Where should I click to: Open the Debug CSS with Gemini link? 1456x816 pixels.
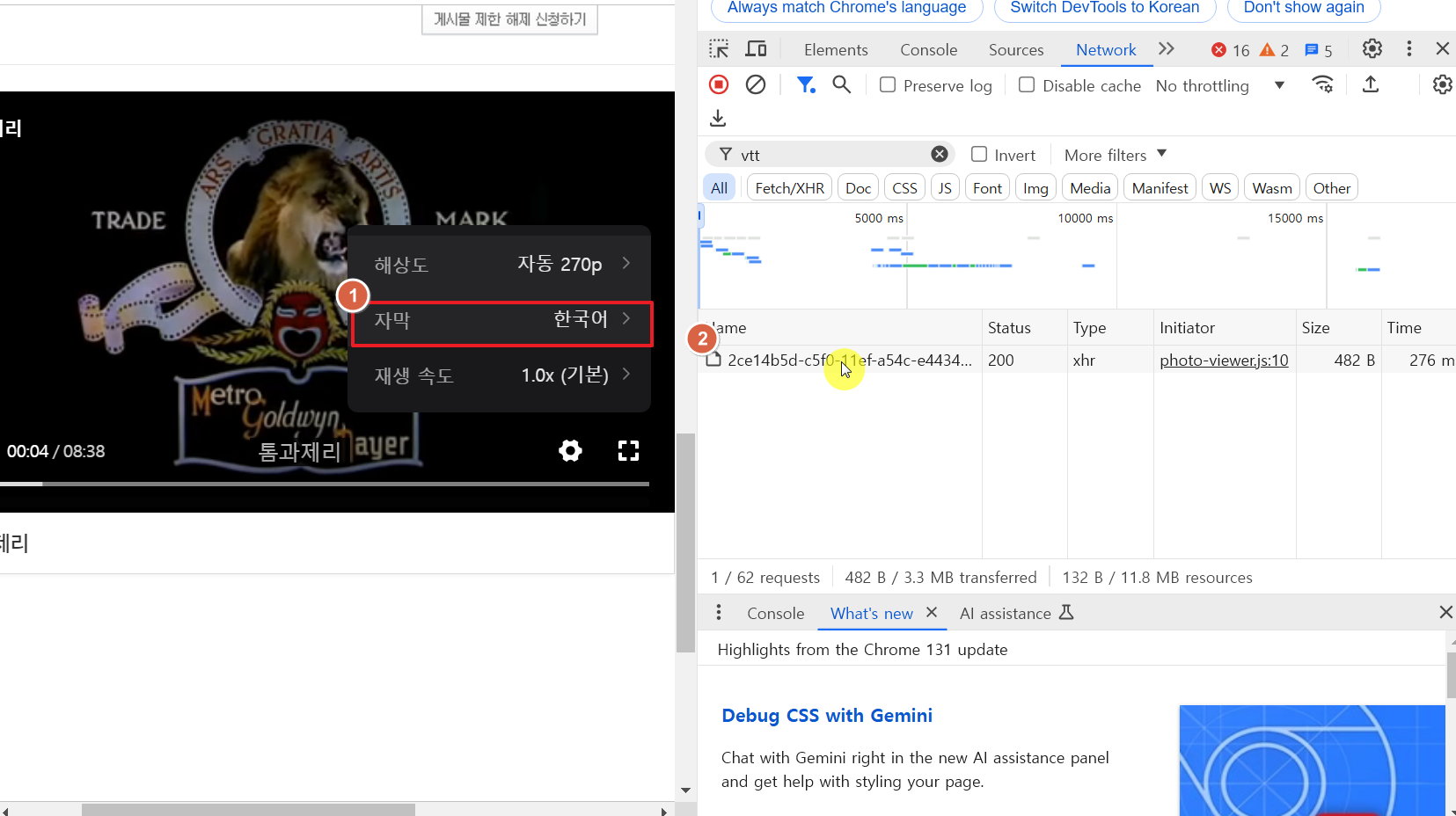827,715
